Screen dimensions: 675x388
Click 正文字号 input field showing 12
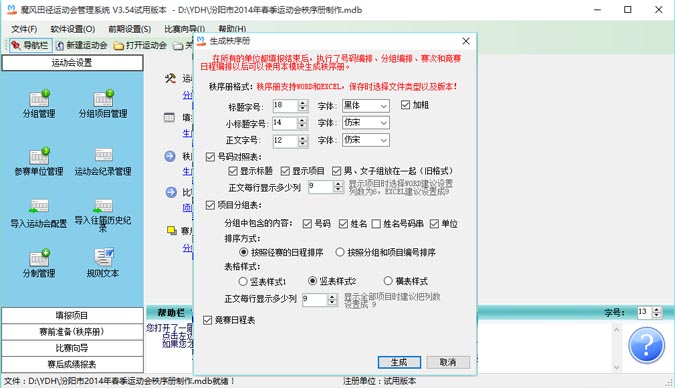tap(285, 141)
